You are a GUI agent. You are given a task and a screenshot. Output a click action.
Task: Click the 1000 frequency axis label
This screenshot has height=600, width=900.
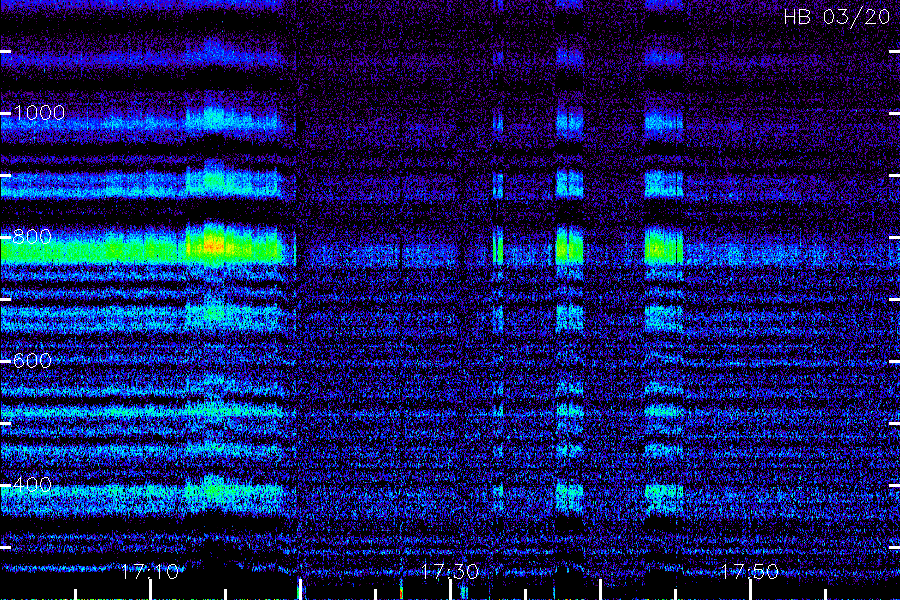[39, 113]
